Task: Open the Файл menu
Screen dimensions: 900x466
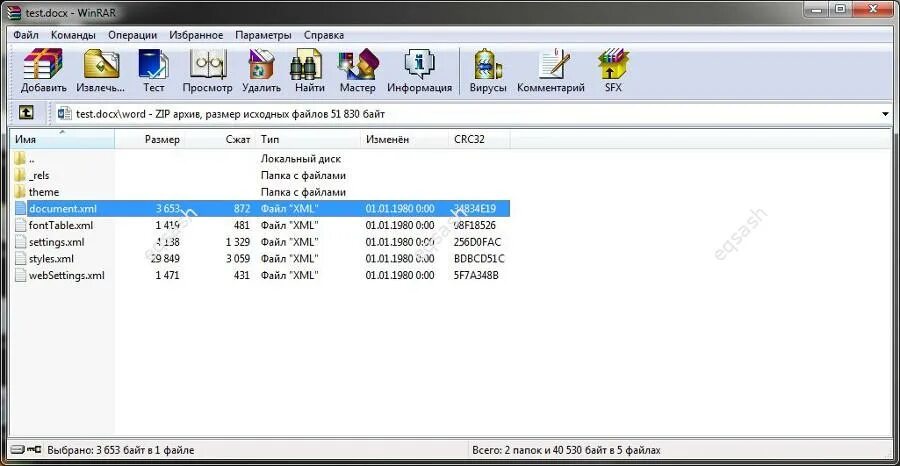Action: point(26,35)
